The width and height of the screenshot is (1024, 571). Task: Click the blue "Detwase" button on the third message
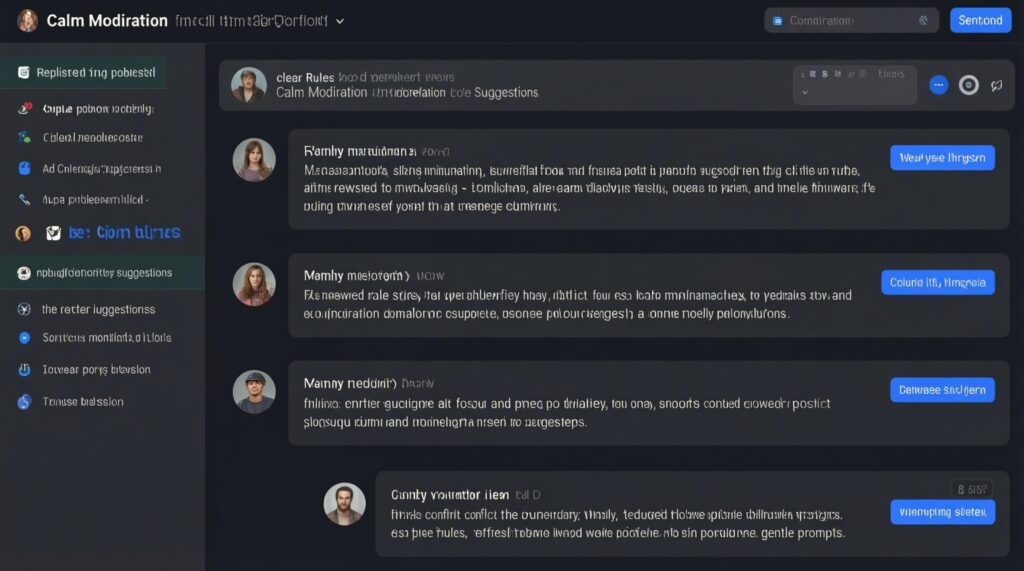(x=942, y=389)
